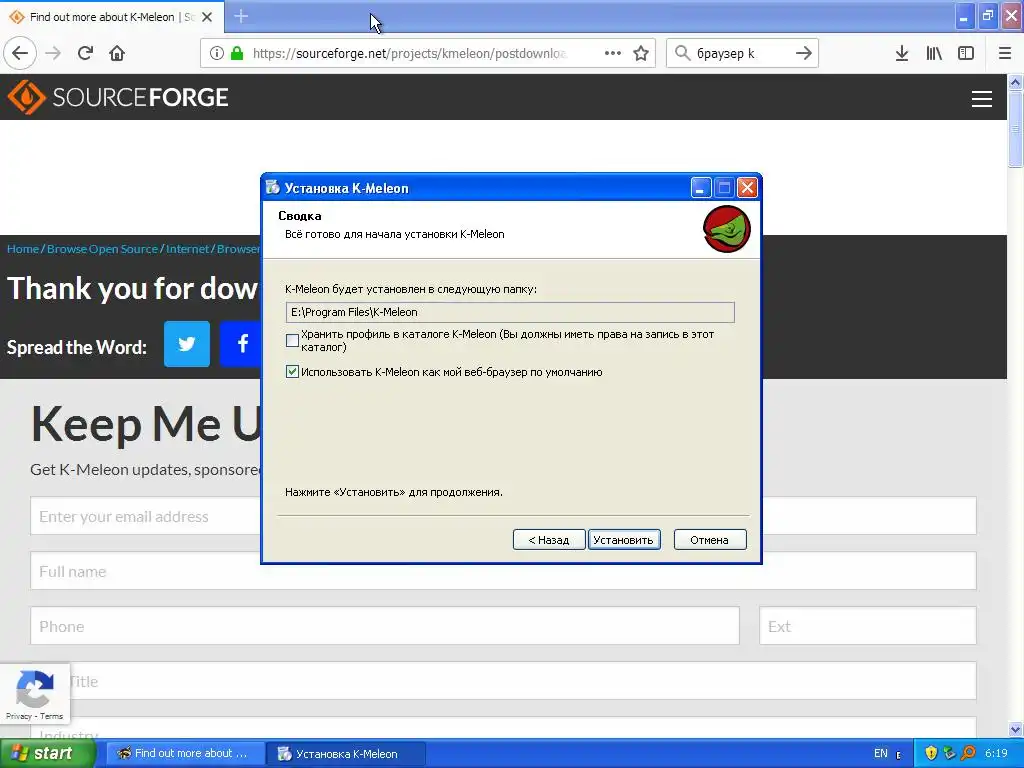Click the EN language indicator
This screenshot has width=1024, height=768.
[x=880, y=753]
